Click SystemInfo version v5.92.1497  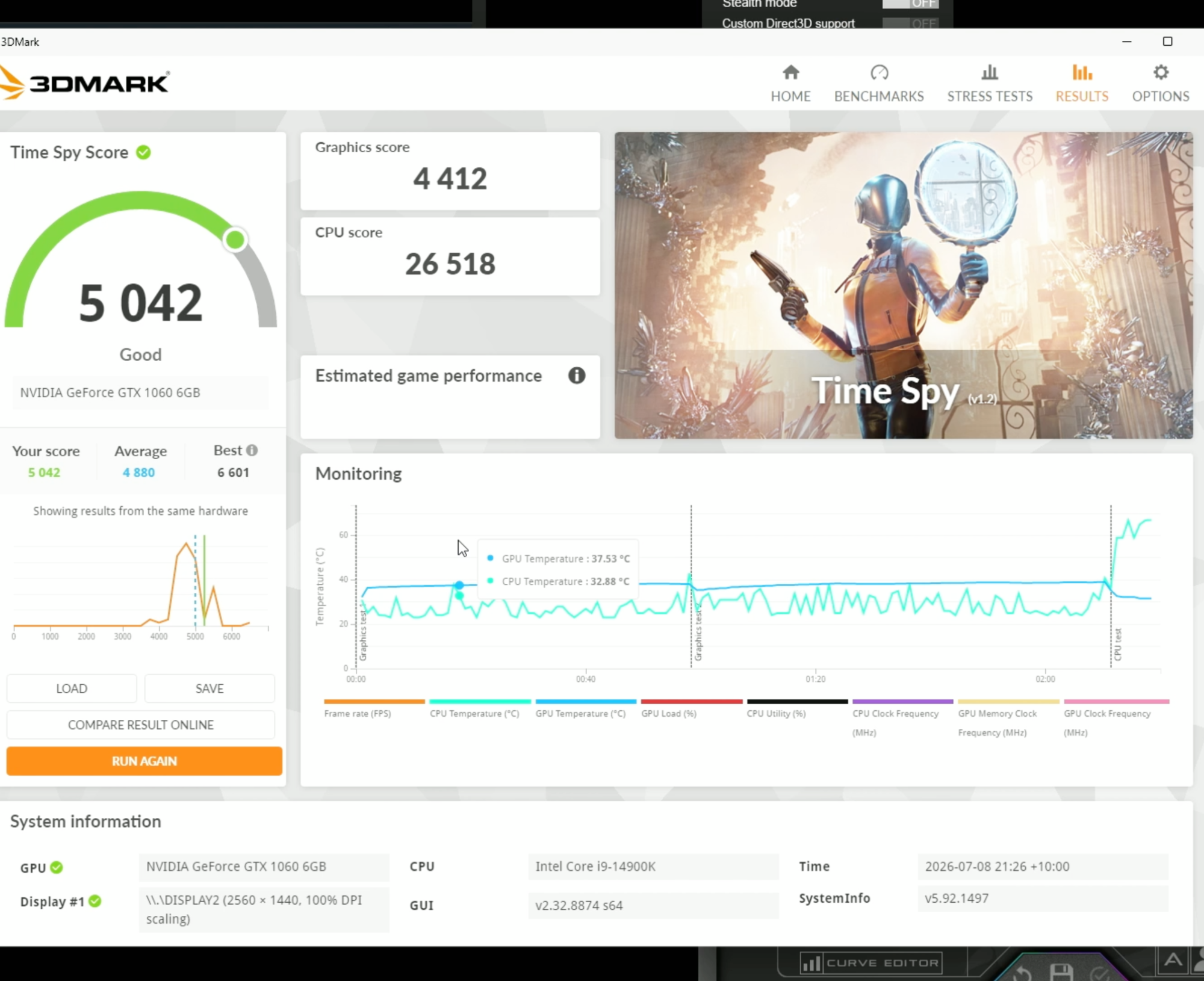(x=1043, y=898)
